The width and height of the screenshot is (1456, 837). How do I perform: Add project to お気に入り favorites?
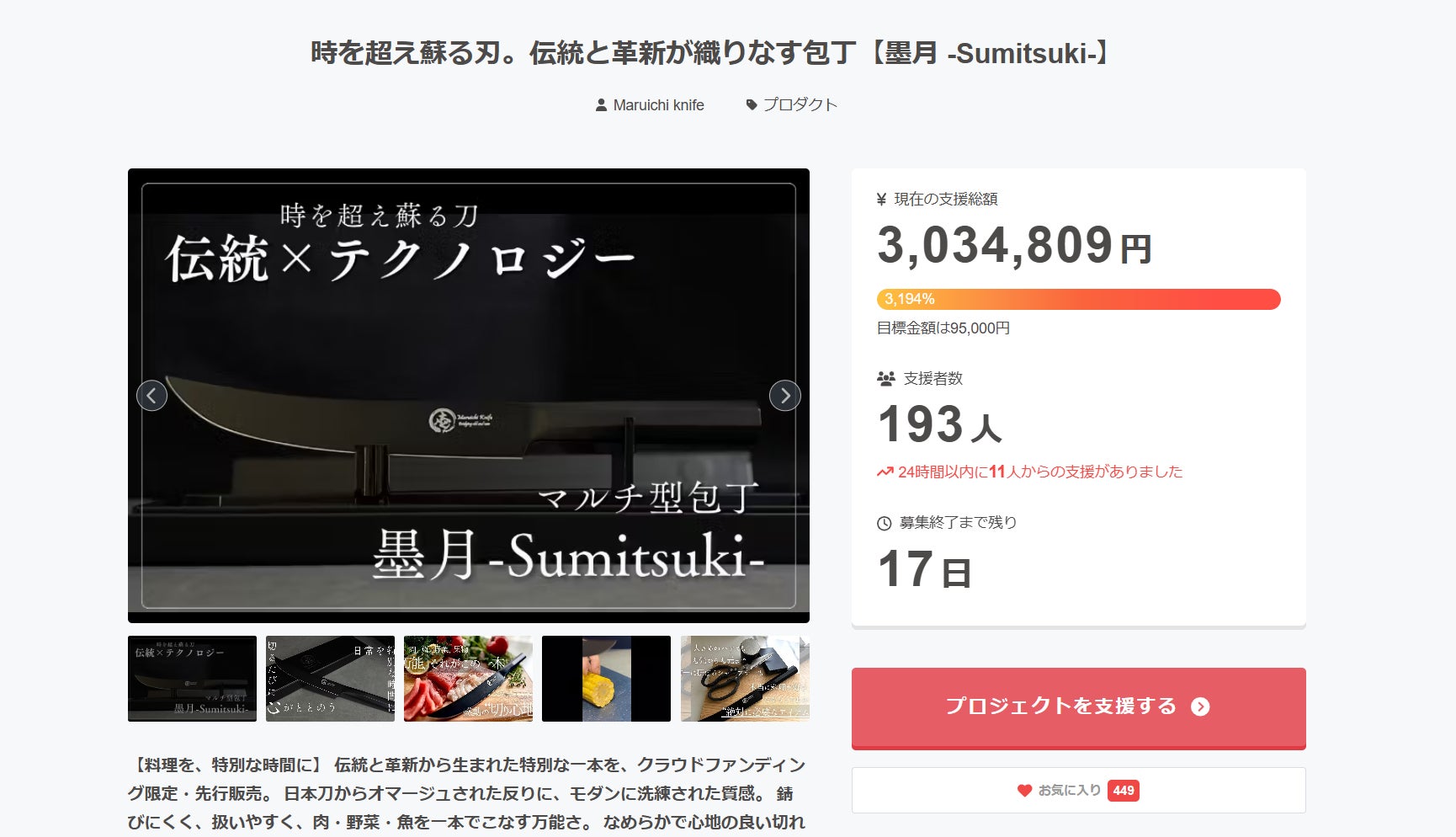[1078, 790]
